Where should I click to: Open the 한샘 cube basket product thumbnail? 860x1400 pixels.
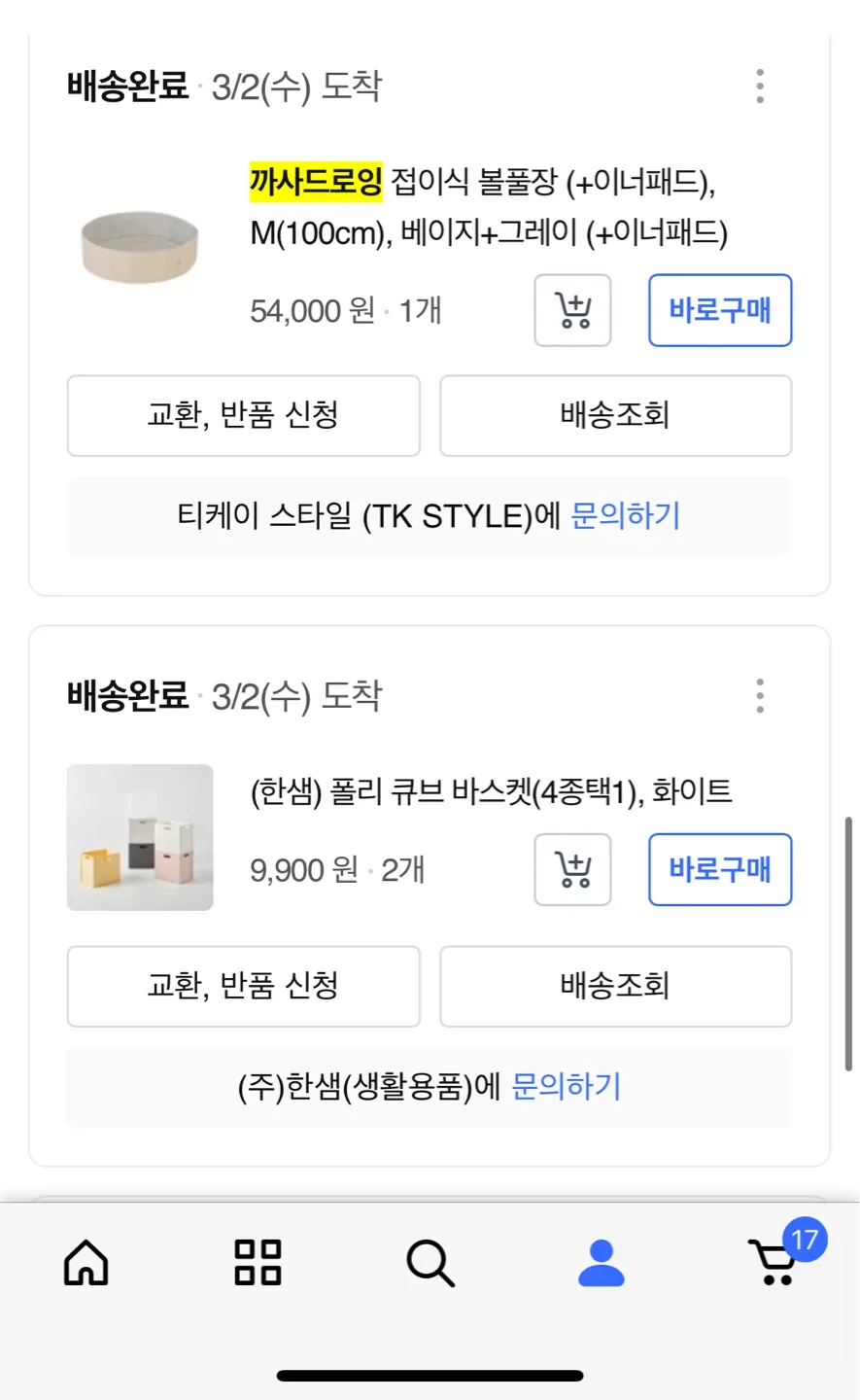coord(140,837)
